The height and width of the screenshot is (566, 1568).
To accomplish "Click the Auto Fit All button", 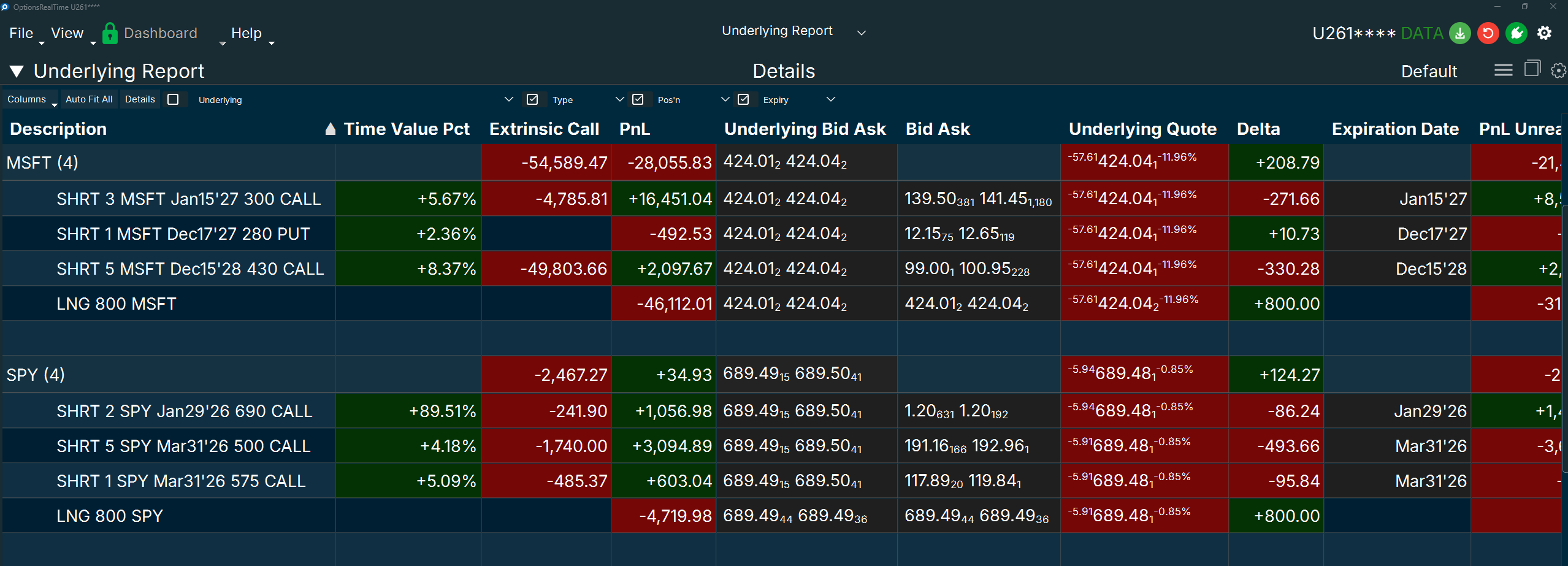I will click(89, 99).
